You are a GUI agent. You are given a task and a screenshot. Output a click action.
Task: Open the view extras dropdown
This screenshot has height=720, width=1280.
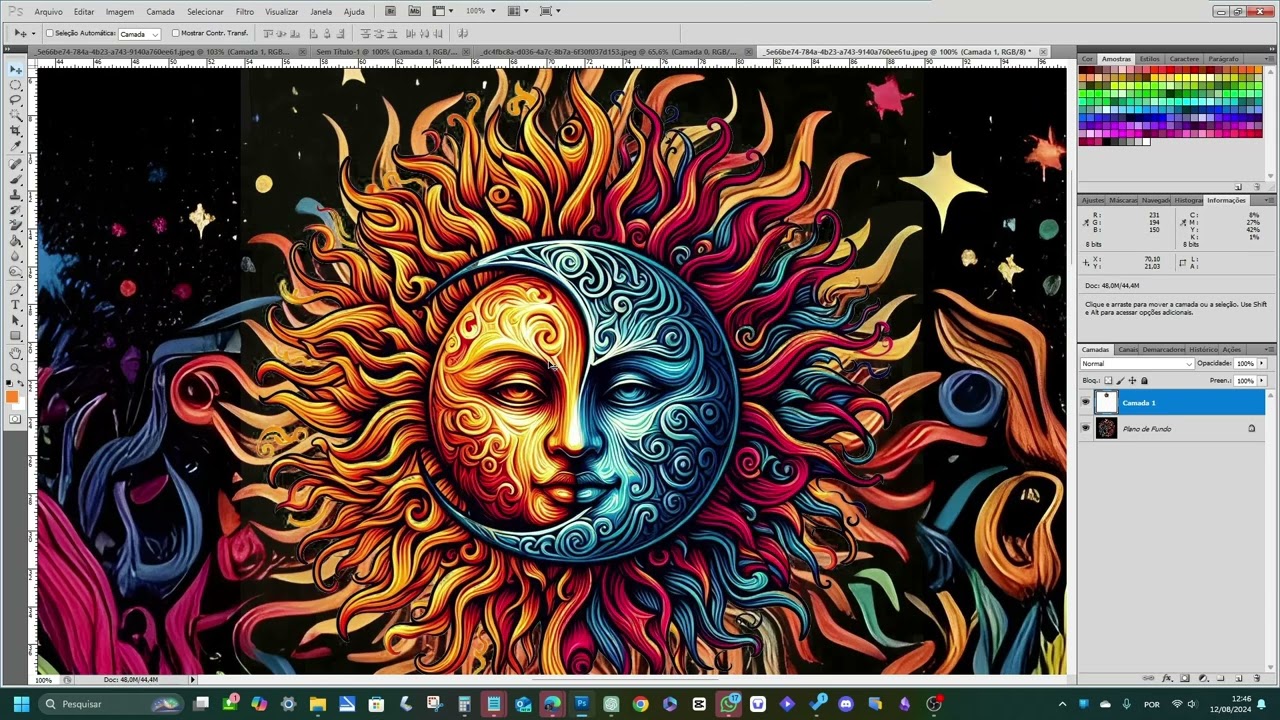(x=444, y=11)
